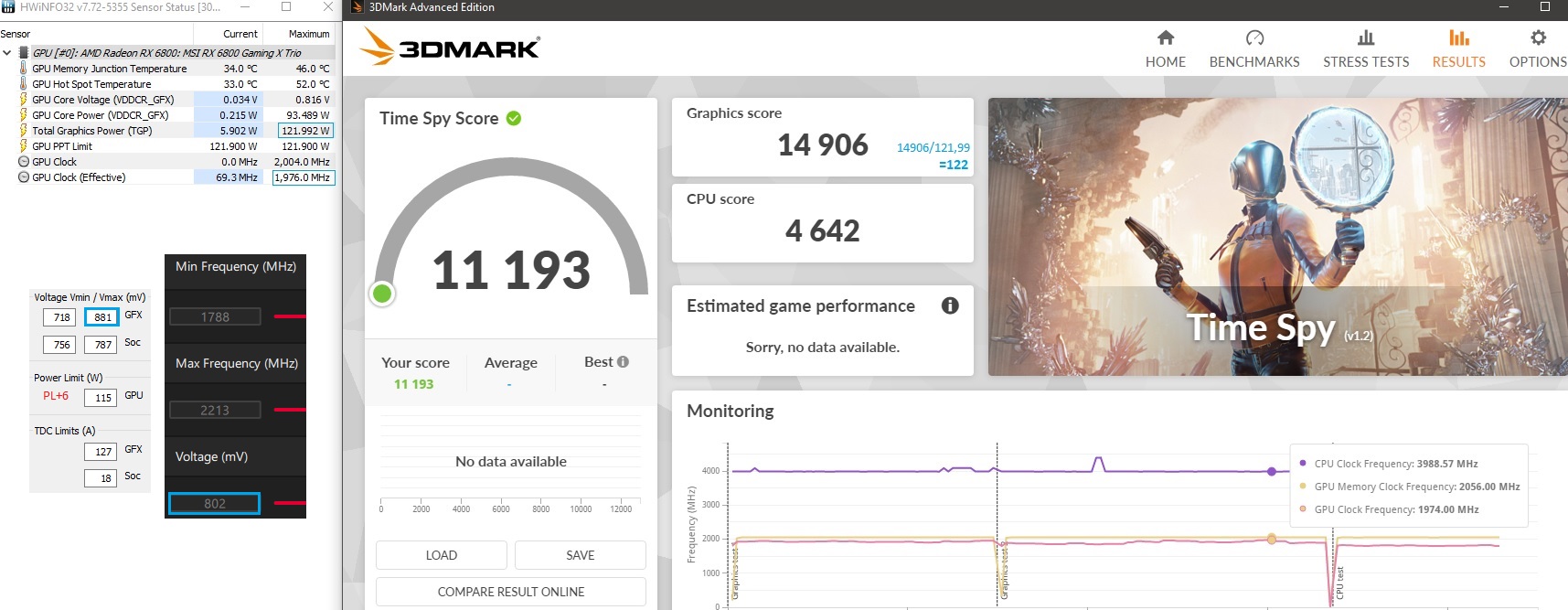Screen dimensions: 1568x610
Task: Click the Maximum column header in HWiNFO
Action: [309, 34]
